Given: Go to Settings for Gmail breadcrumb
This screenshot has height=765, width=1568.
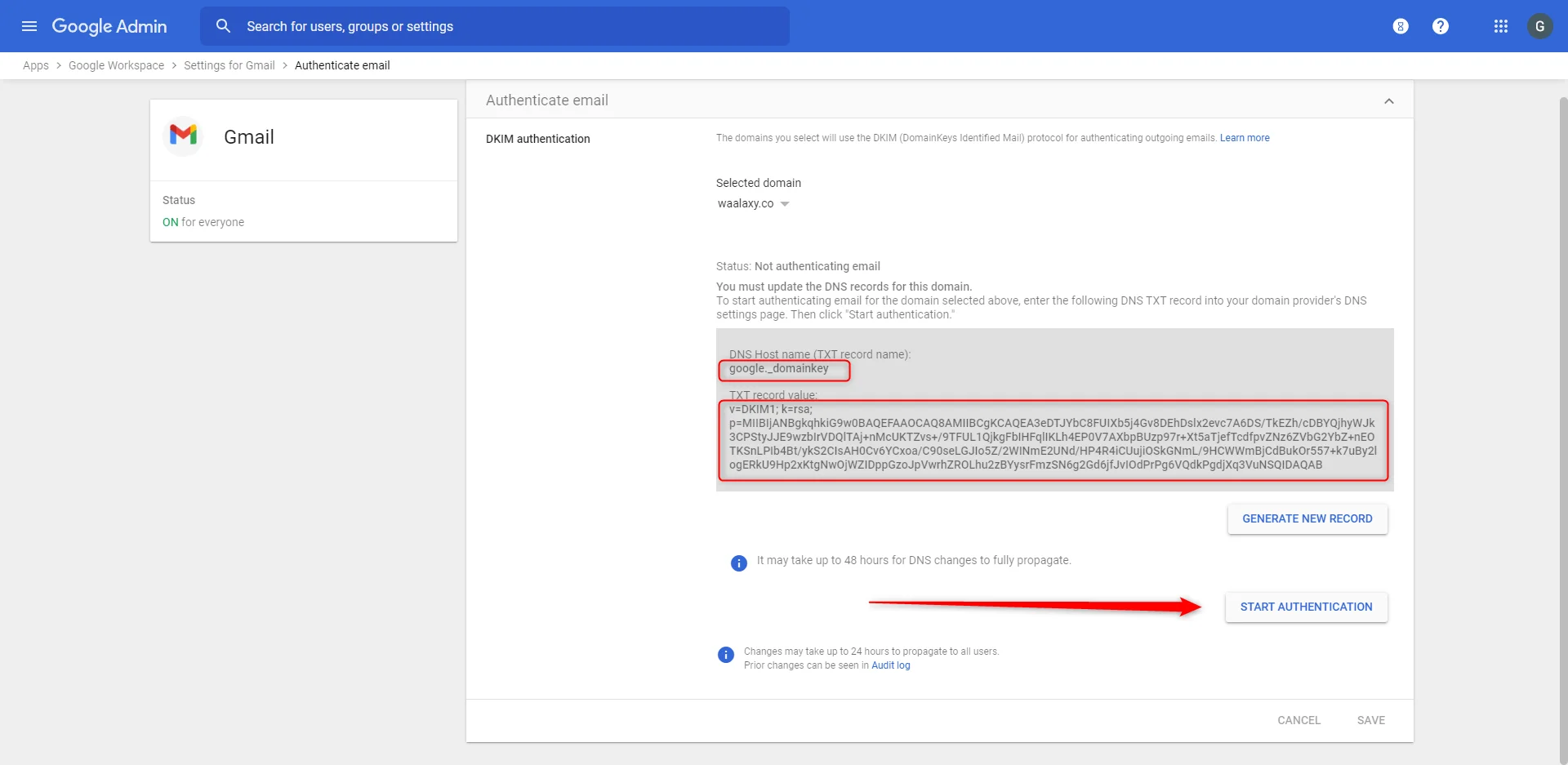Looking at the screenshot, I should coord(229,65).
